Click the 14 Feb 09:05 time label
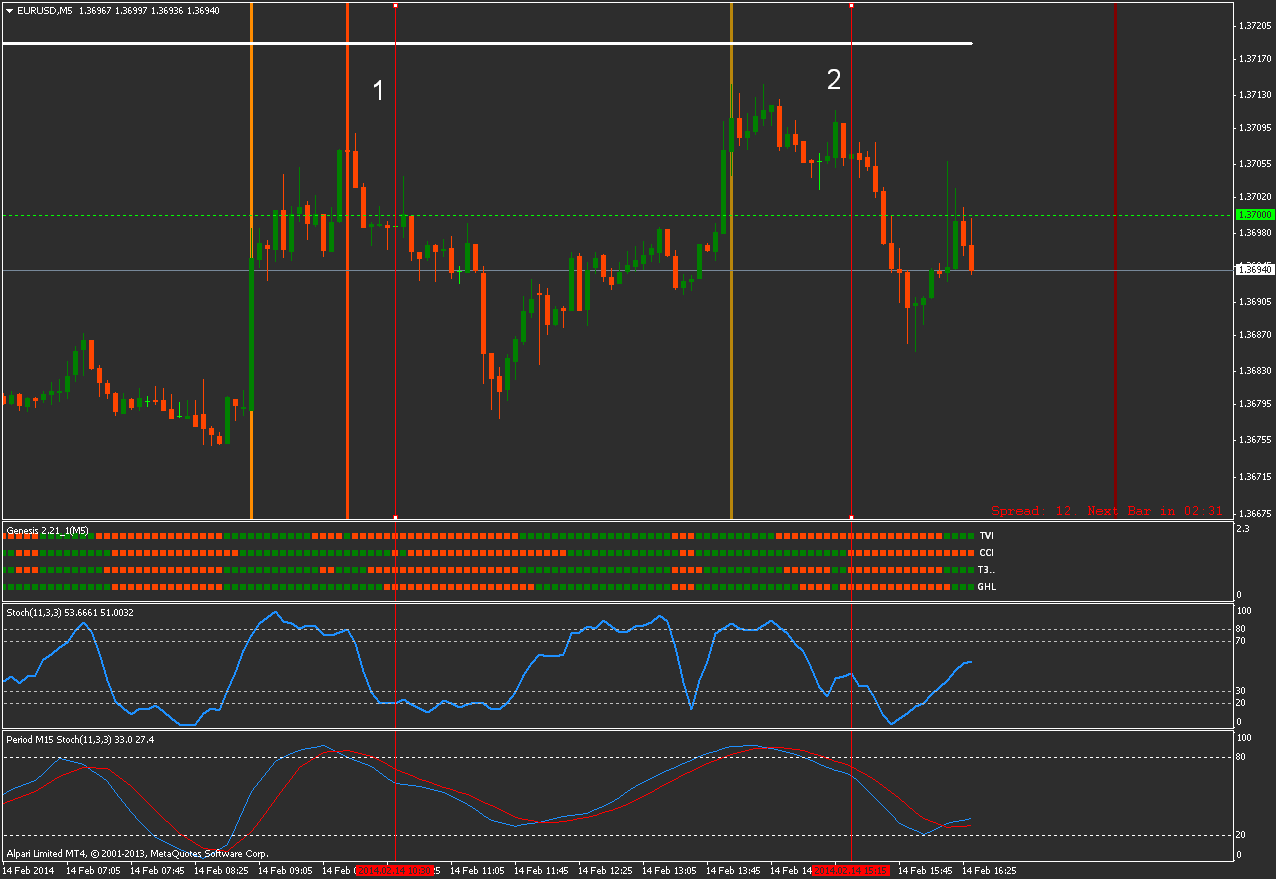 pos(285,871)
